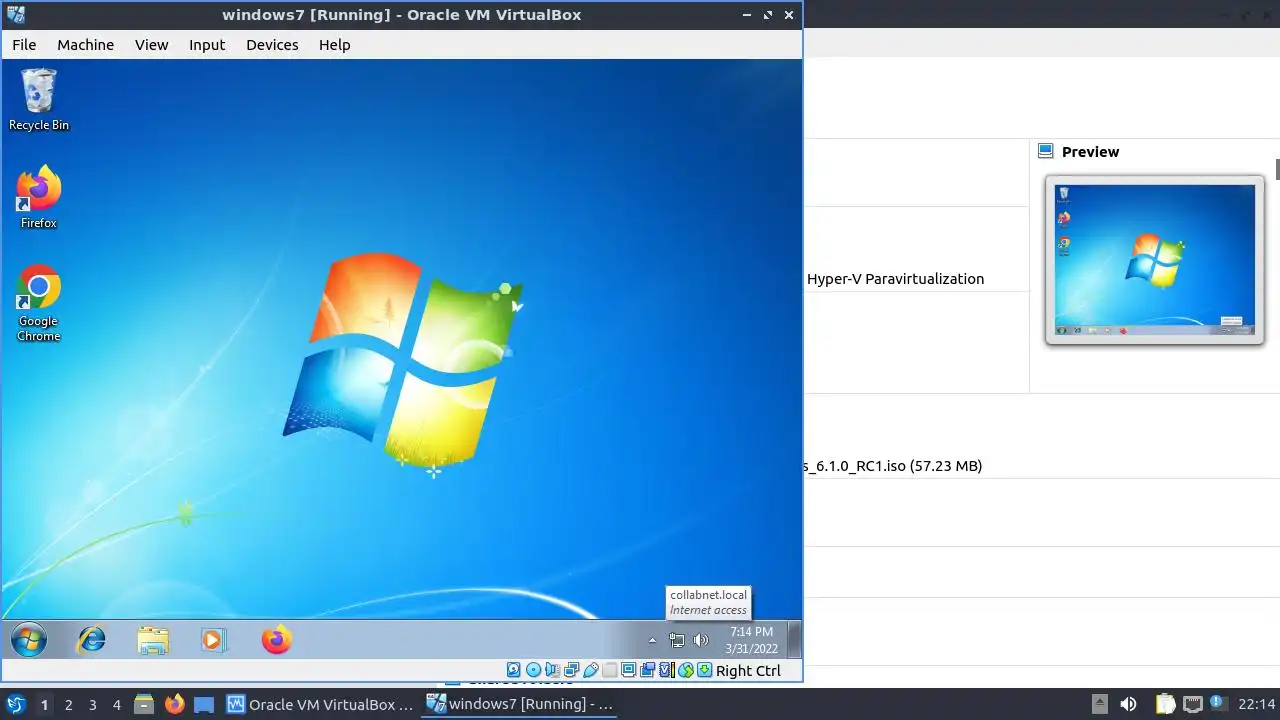Click the display status indicator
Screen dimensions: 1280x720
click(x=628, y=670)
